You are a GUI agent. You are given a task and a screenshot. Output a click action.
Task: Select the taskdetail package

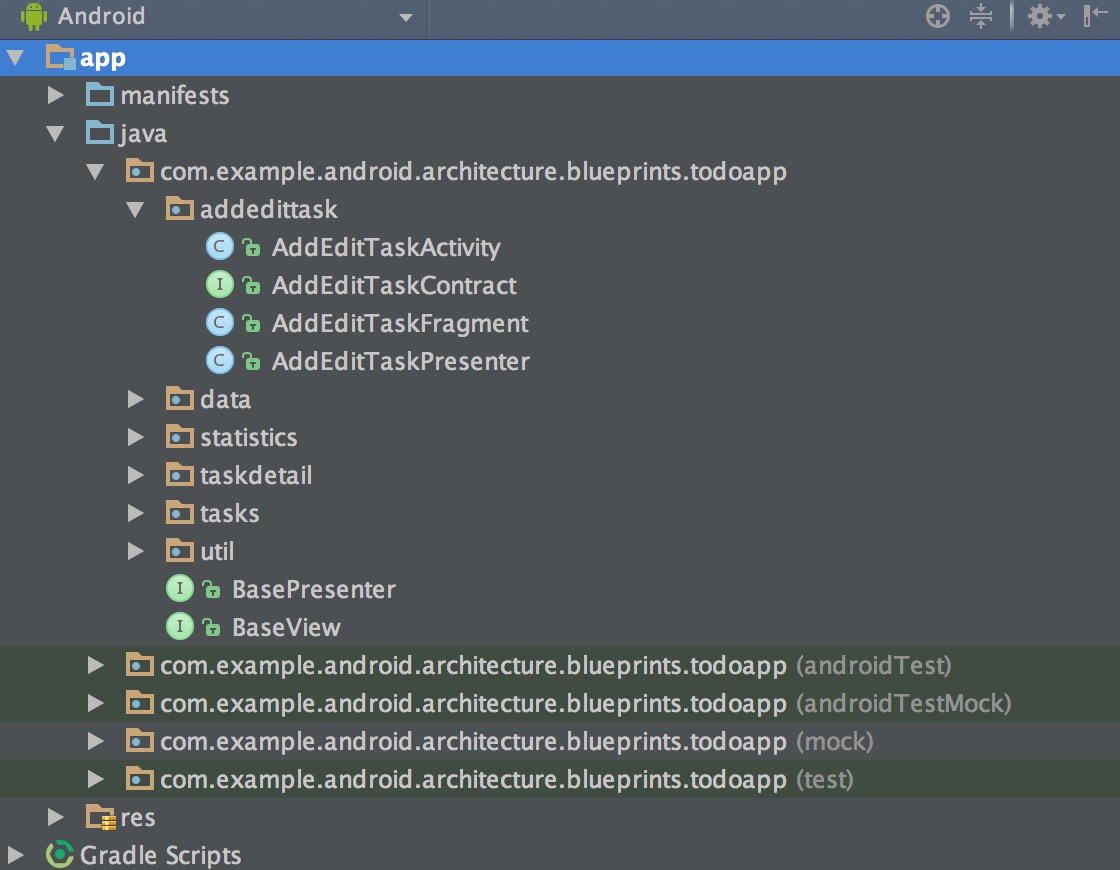tap(256, 475)
